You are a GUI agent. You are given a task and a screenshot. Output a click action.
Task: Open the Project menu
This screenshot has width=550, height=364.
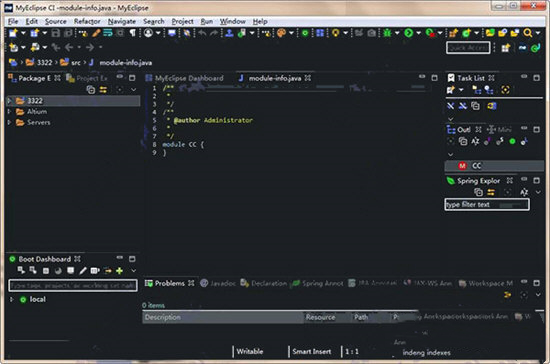pyautogui.click(x=182, y=21)
